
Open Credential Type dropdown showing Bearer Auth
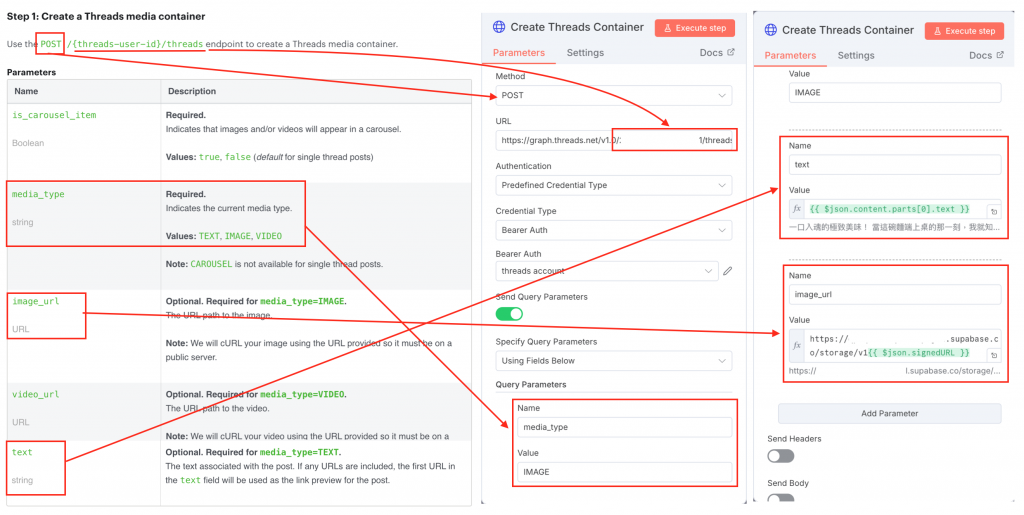point(613,230)
